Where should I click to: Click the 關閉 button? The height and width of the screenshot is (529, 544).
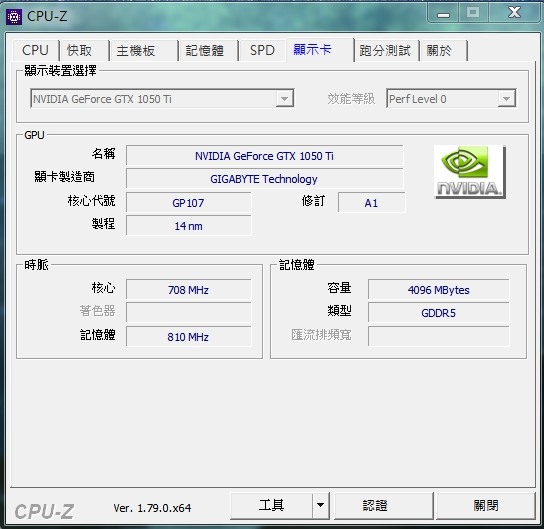click(485, 505)
